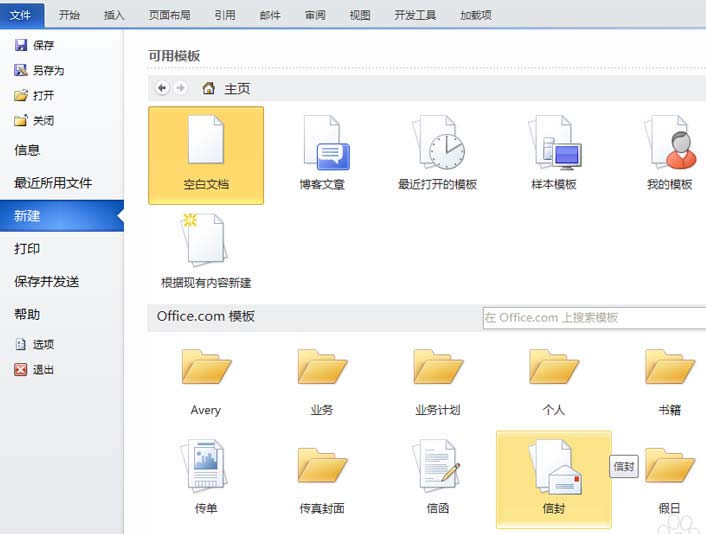Choose 根据现有内容新建 template option

[206, 250]
